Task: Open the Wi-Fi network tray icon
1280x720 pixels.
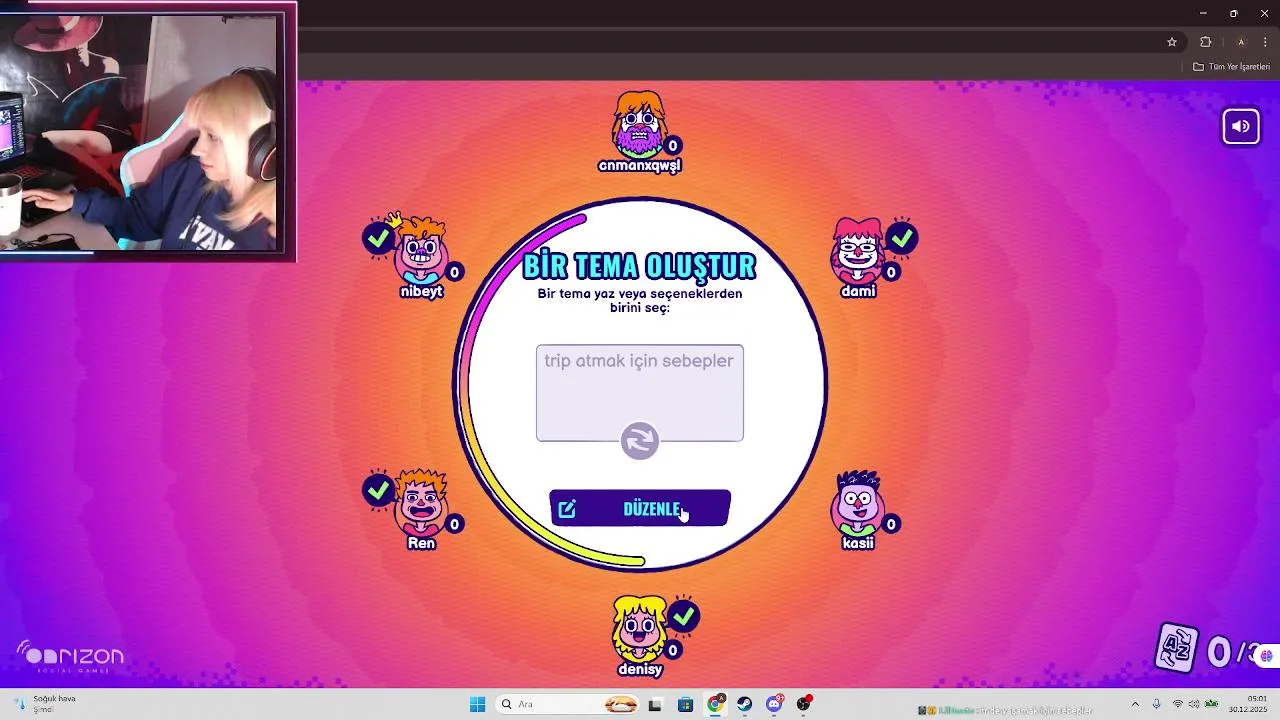Action: 1177,704
